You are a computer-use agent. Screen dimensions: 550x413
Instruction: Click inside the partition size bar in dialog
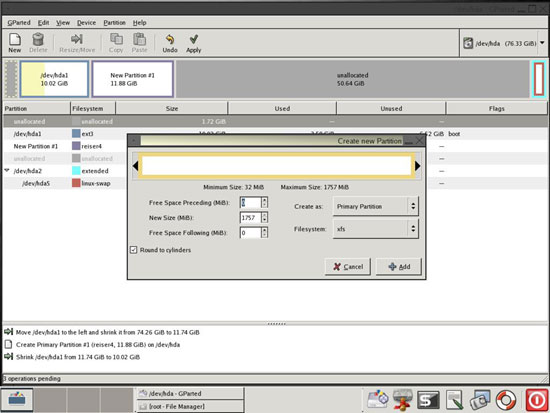pyautogui.click(x=276, y=165)
